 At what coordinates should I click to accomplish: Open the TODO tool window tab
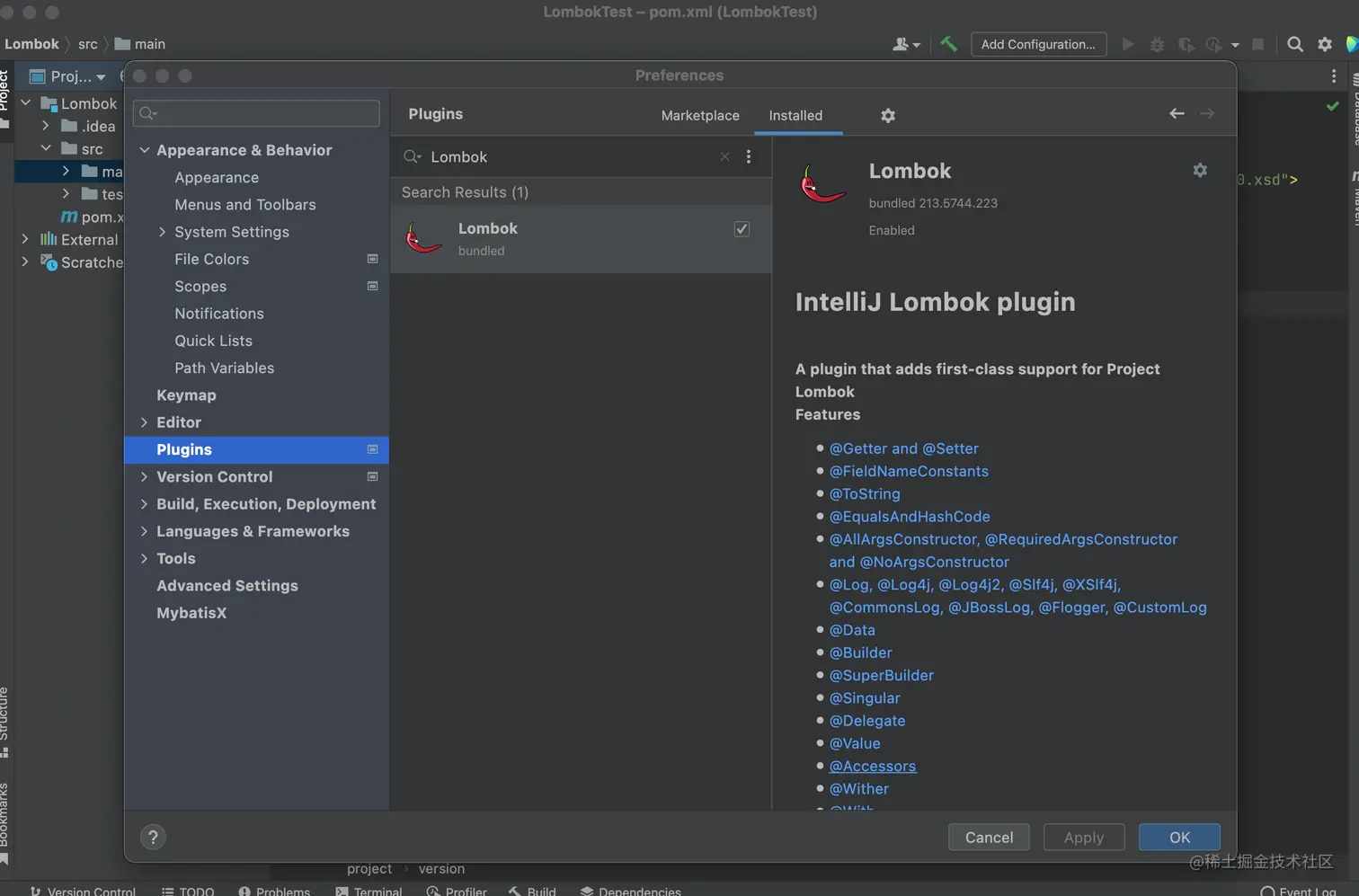pyautogui.click(x=188, y=891)
